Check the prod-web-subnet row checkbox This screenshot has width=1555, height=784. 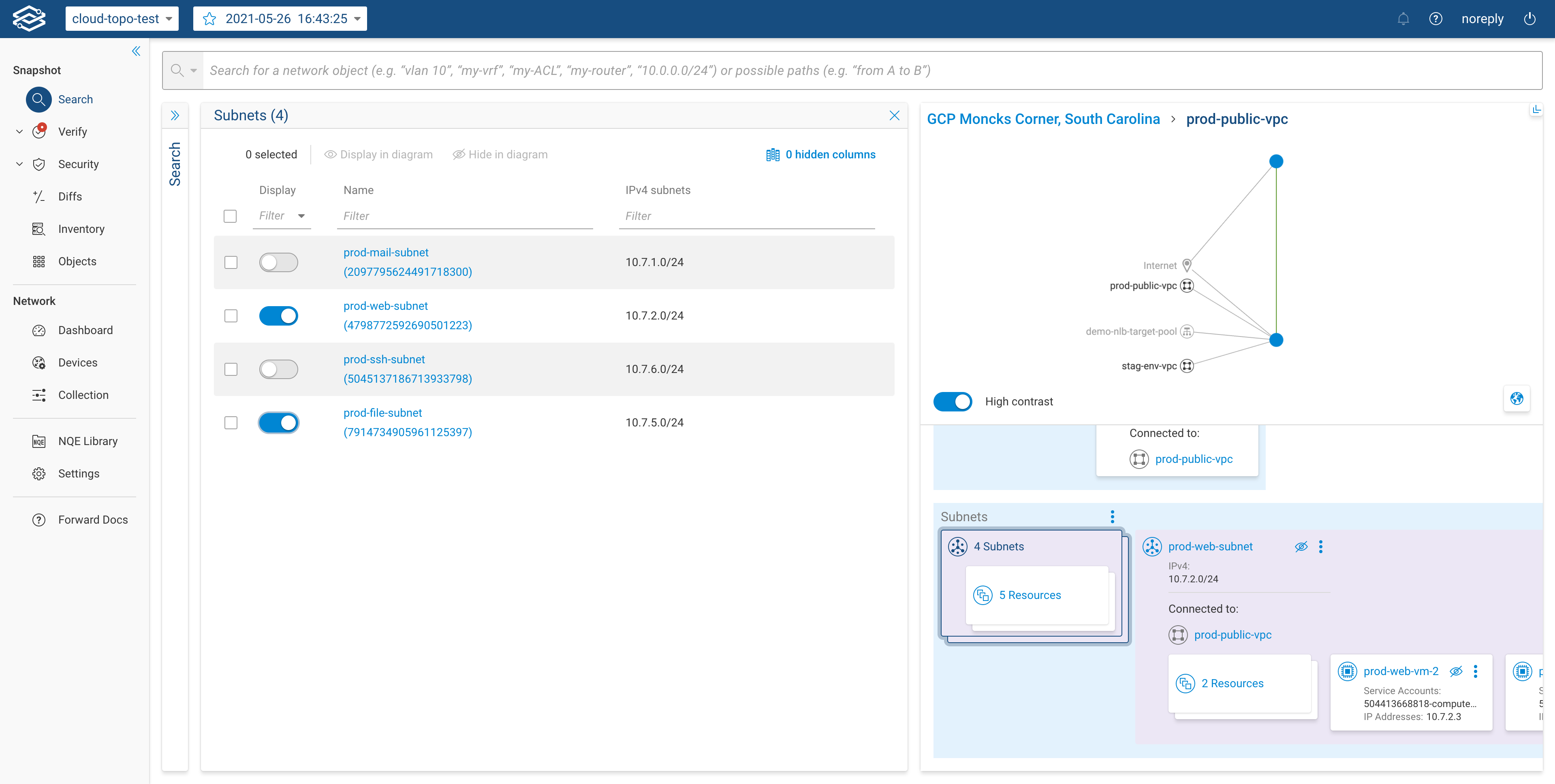[231, 315]
